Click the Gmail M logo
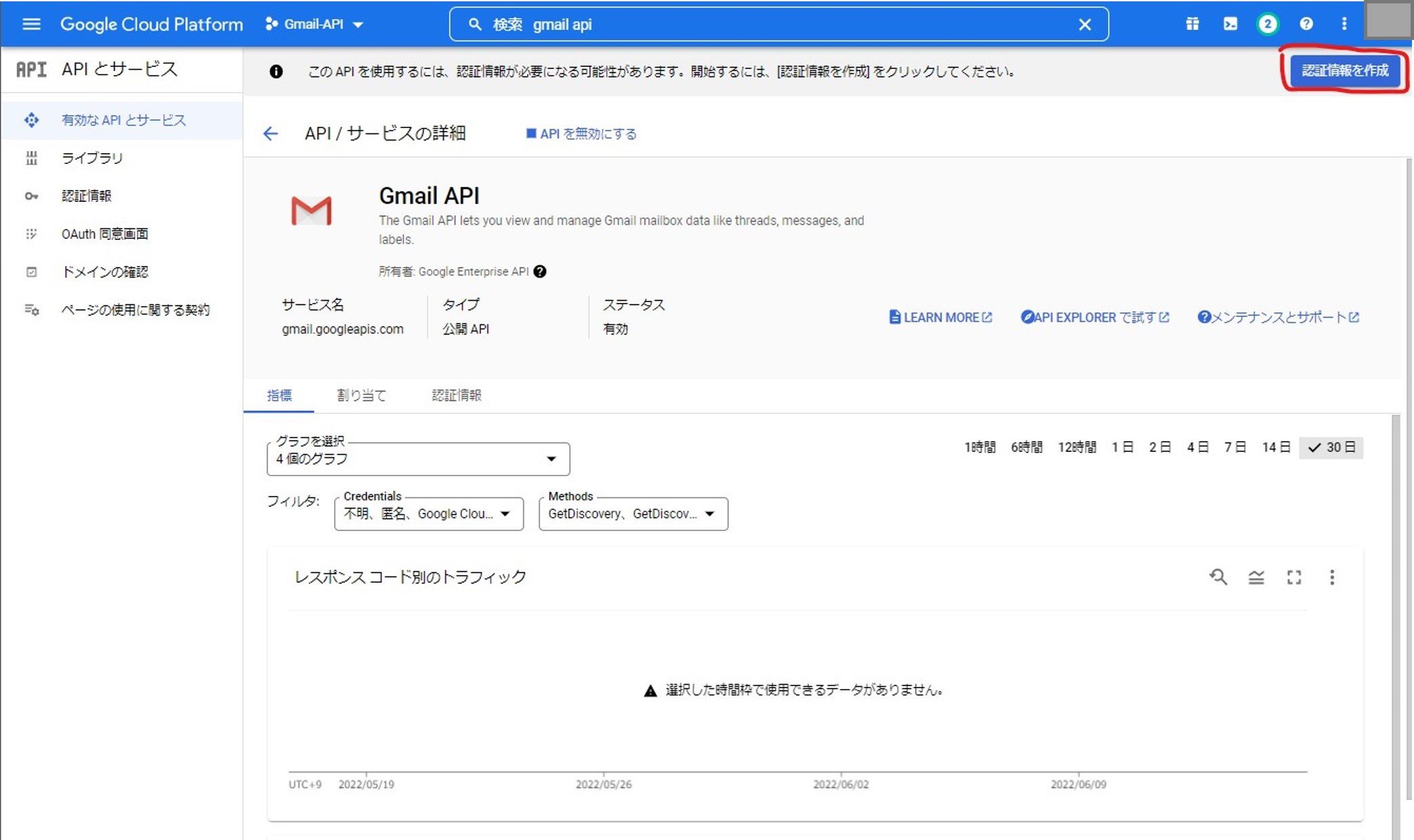1414x840 pixels. point(311,211)
